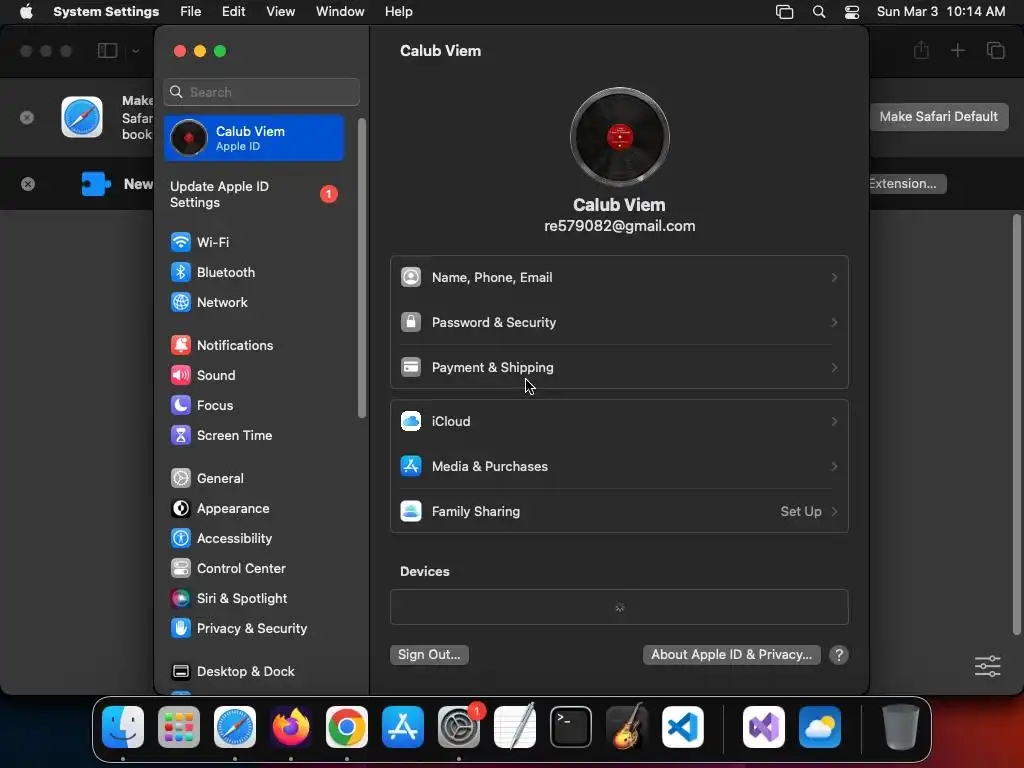Screen dimensions: 1024x768
Task: Click Safari share button
Action: (x=921, y=50)
